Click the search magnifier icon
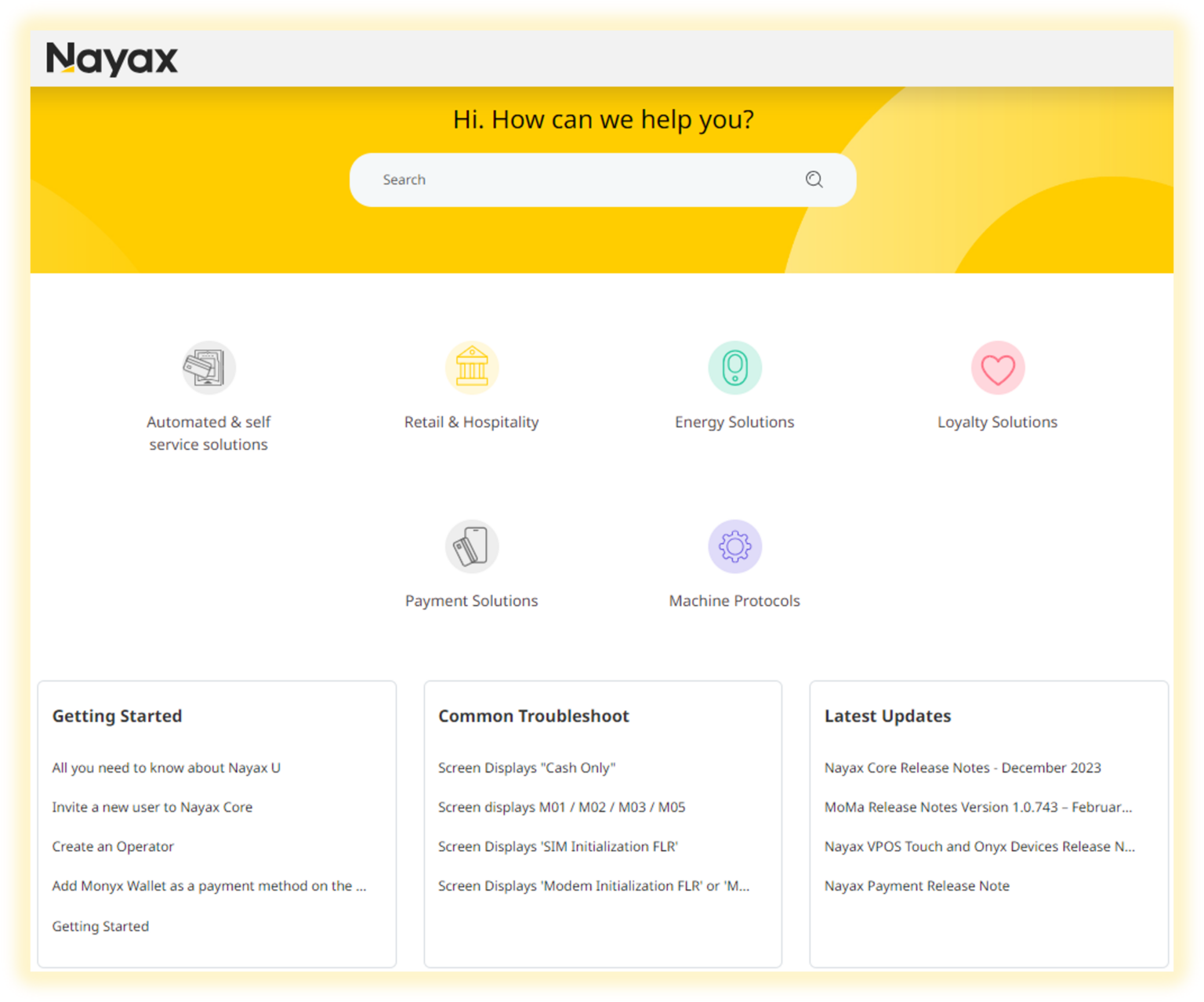The height and width of the screenshot is (1002, 1204). click(x=814, y=180)
